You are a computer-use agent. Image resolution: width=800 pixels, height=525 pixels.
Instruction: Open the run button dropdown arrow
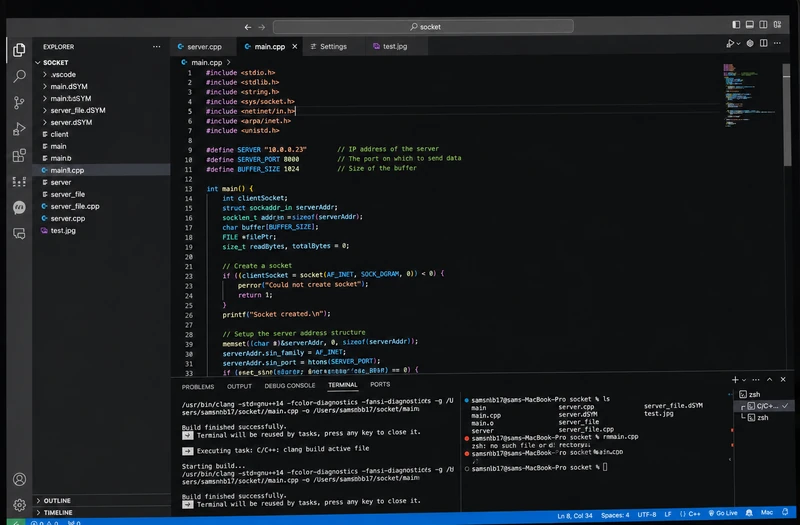click(x=738, y=44)
